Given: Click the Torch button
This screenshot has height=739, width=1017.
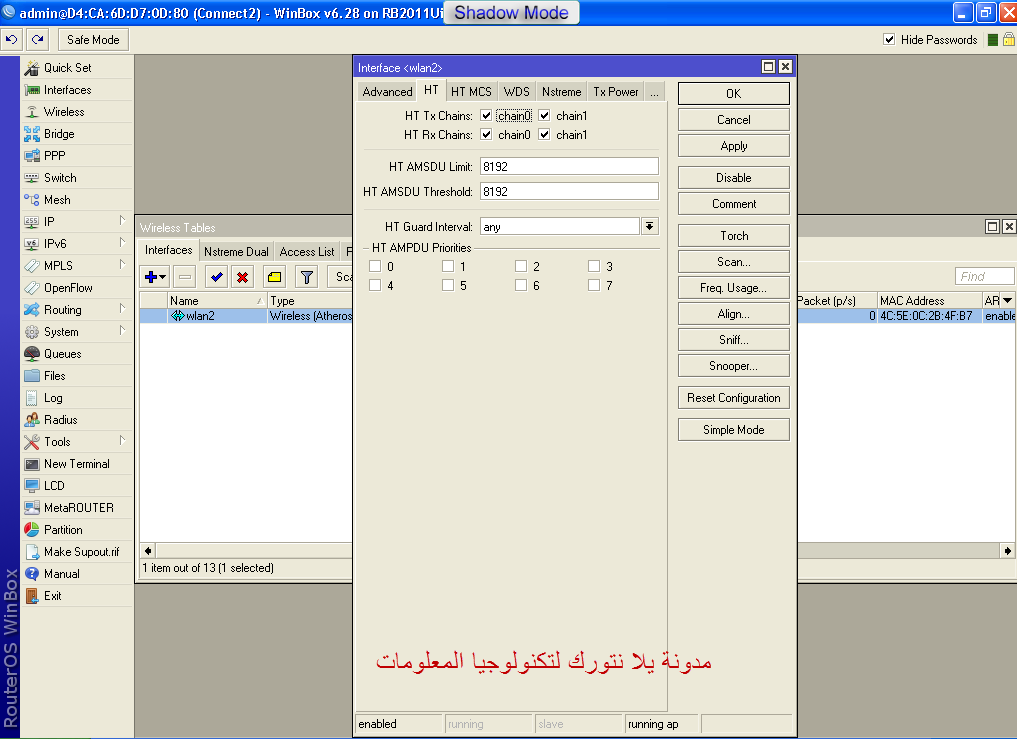Looking at the screenshot, I should pyautogui.click(x=734, y=236).
